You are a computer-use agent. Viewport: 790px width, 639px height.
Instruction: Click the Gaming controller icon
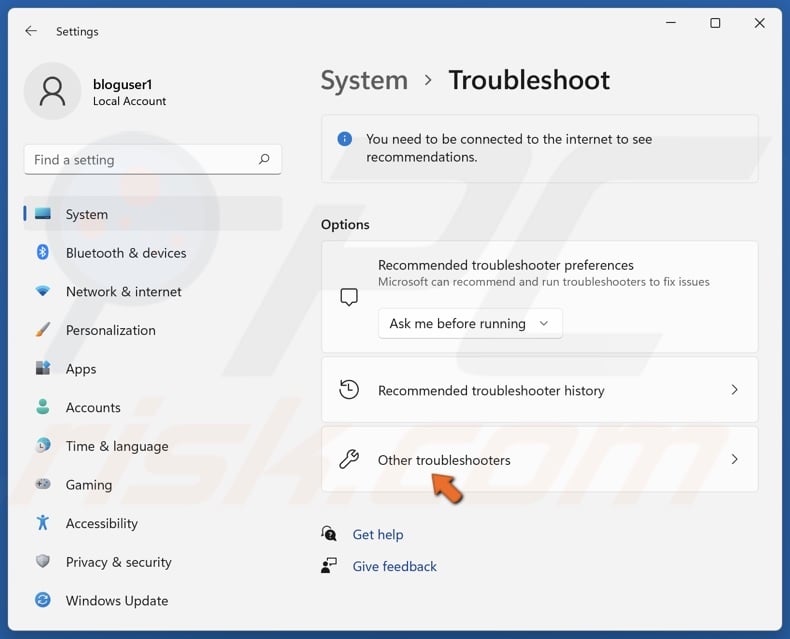pyautogui.click(x=43, y=484)
